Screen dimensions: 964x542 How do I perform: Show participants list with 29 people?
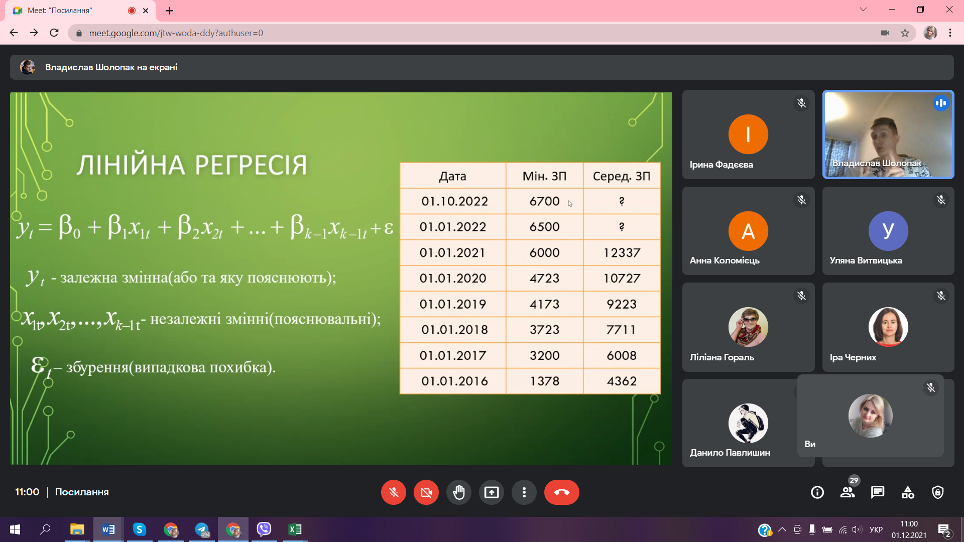tap(848, 492)
